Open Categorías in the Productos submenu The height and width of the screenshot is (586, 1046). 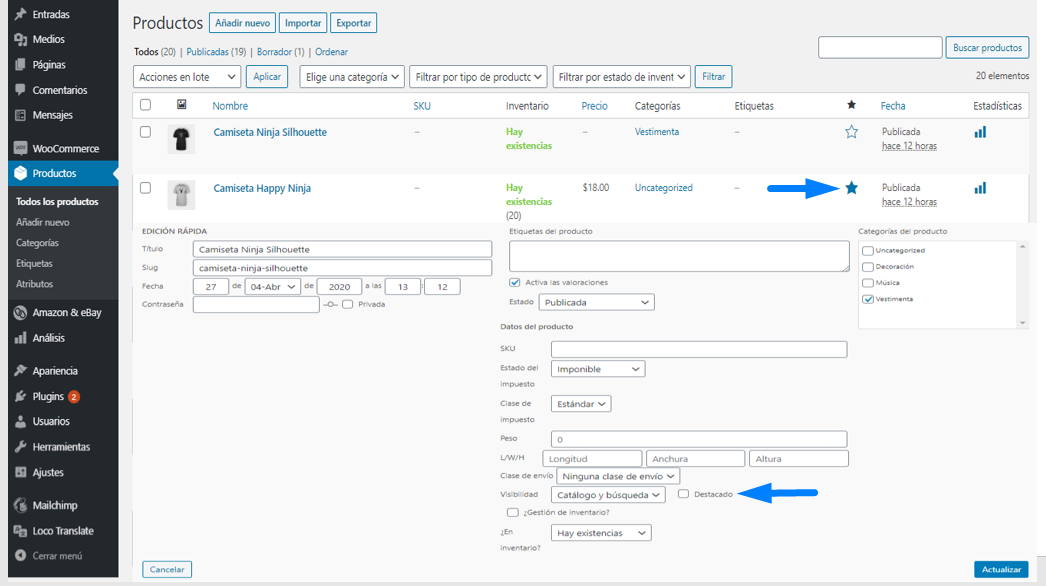pyautogui.click(x=37, y=243)
